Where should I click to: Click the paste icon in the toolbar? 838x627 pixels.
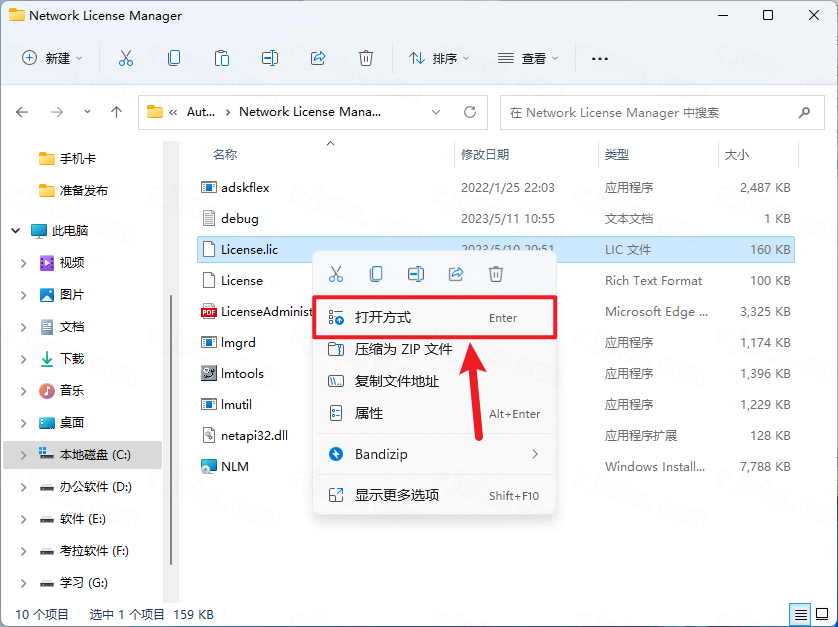click(x=222, y=58)
